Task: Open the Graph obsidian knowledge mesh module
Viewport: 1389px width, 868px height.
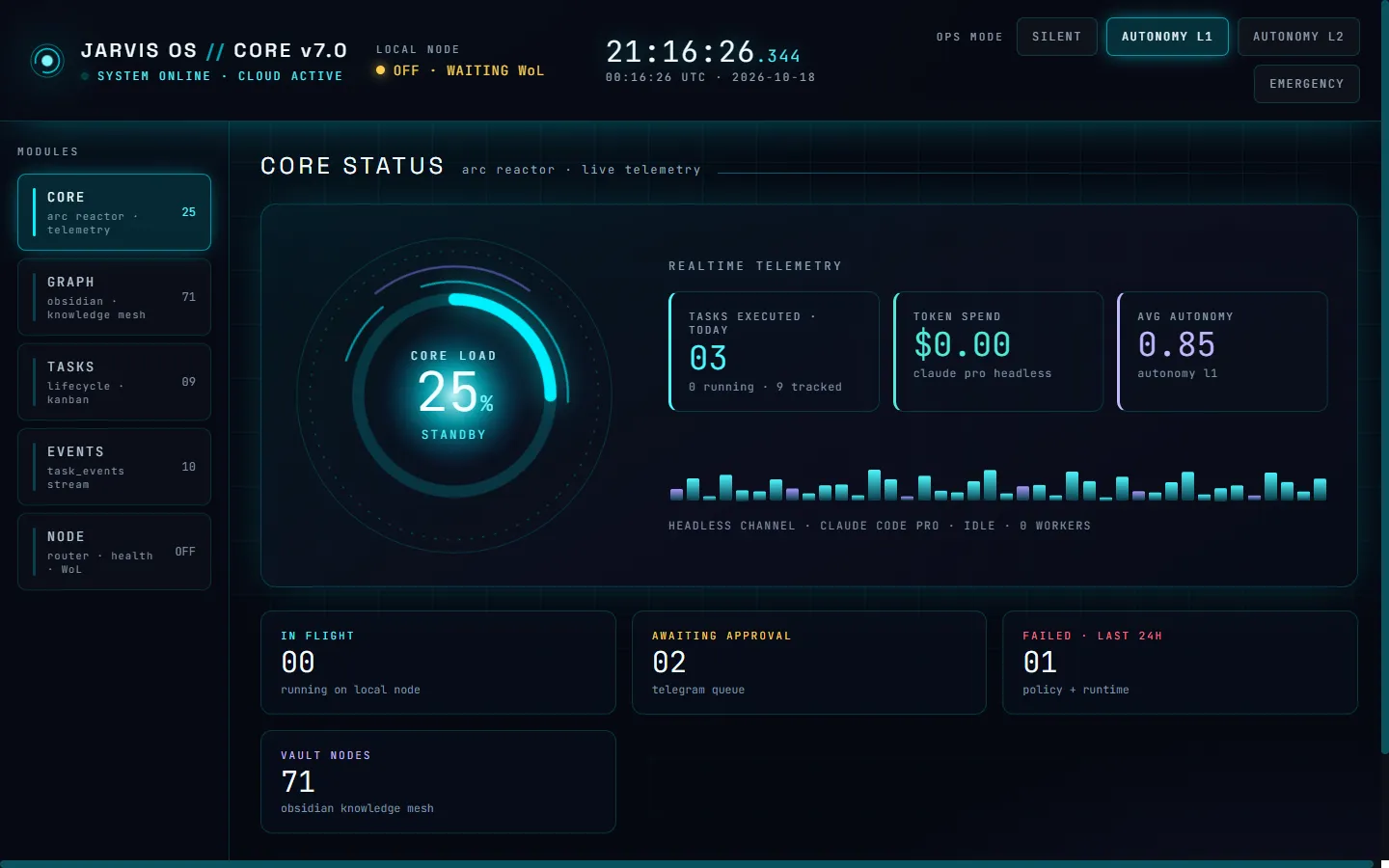Action: coord(114,297)
